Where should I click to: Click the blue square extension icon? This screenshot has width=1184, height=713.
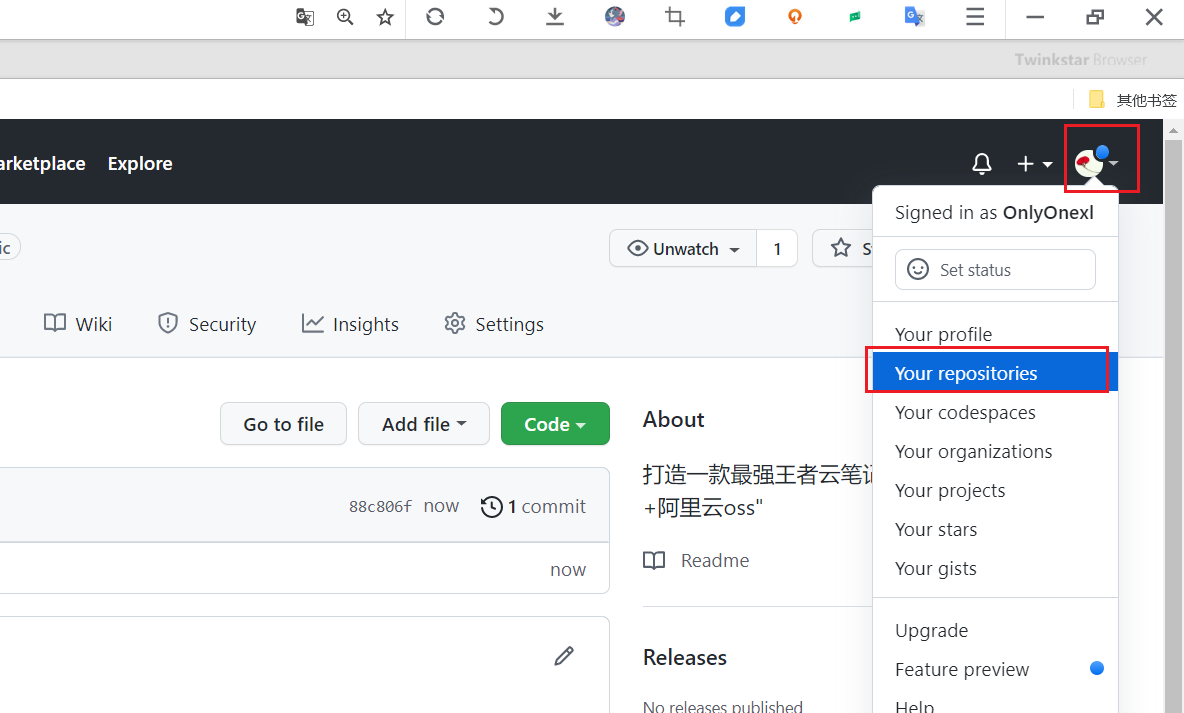pos(735,17)
